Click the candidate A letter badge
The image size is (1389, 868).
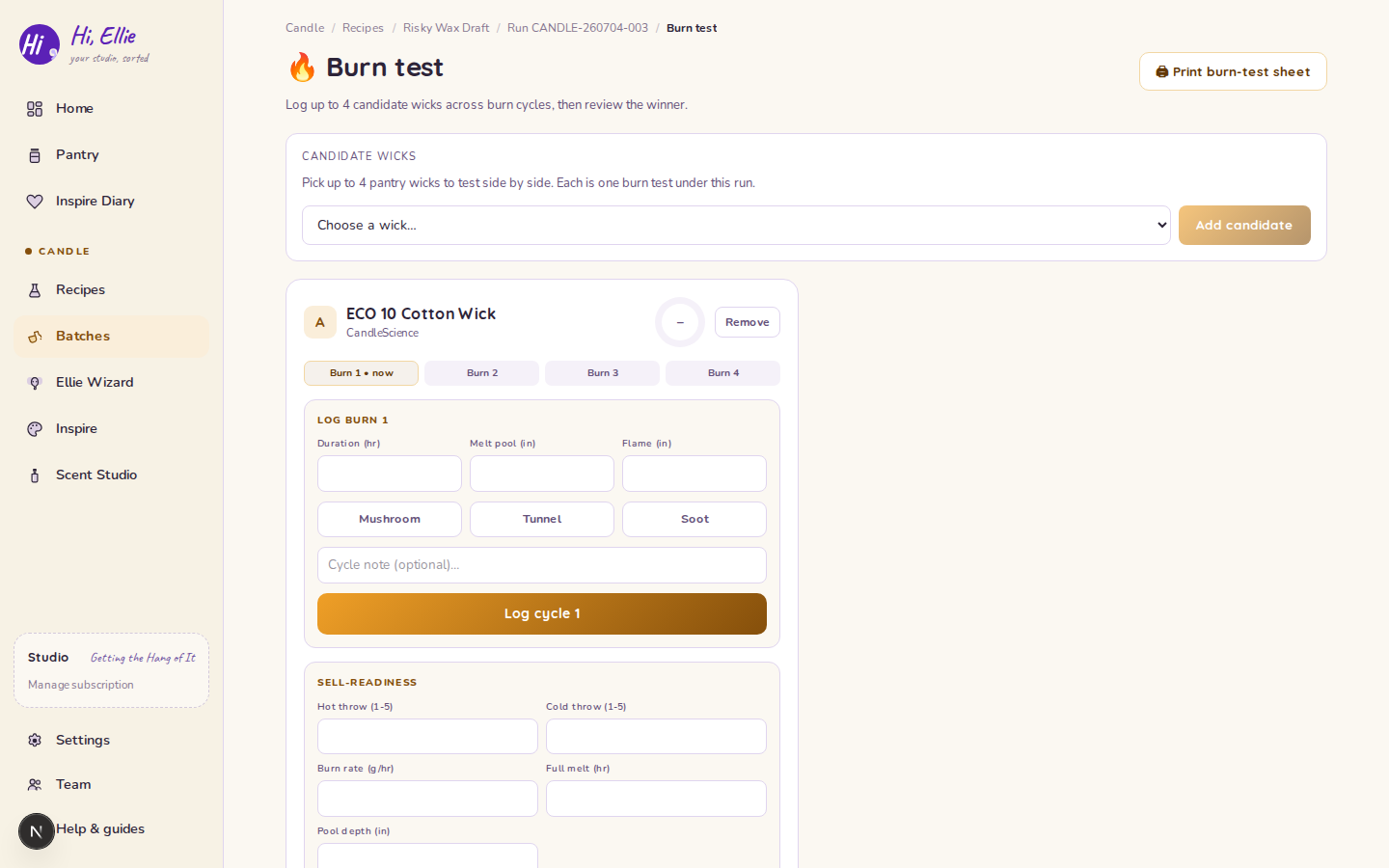pyautogui.click(x=320, y=322)
